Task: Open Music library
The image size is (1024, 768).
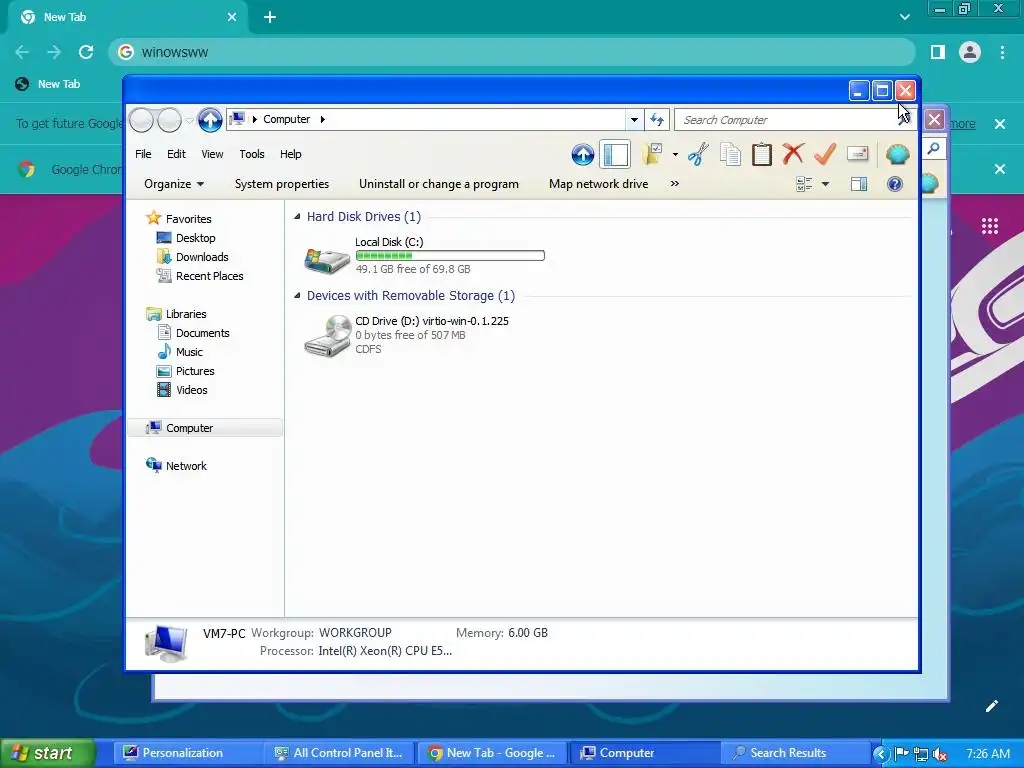Action: coord(189,351)
